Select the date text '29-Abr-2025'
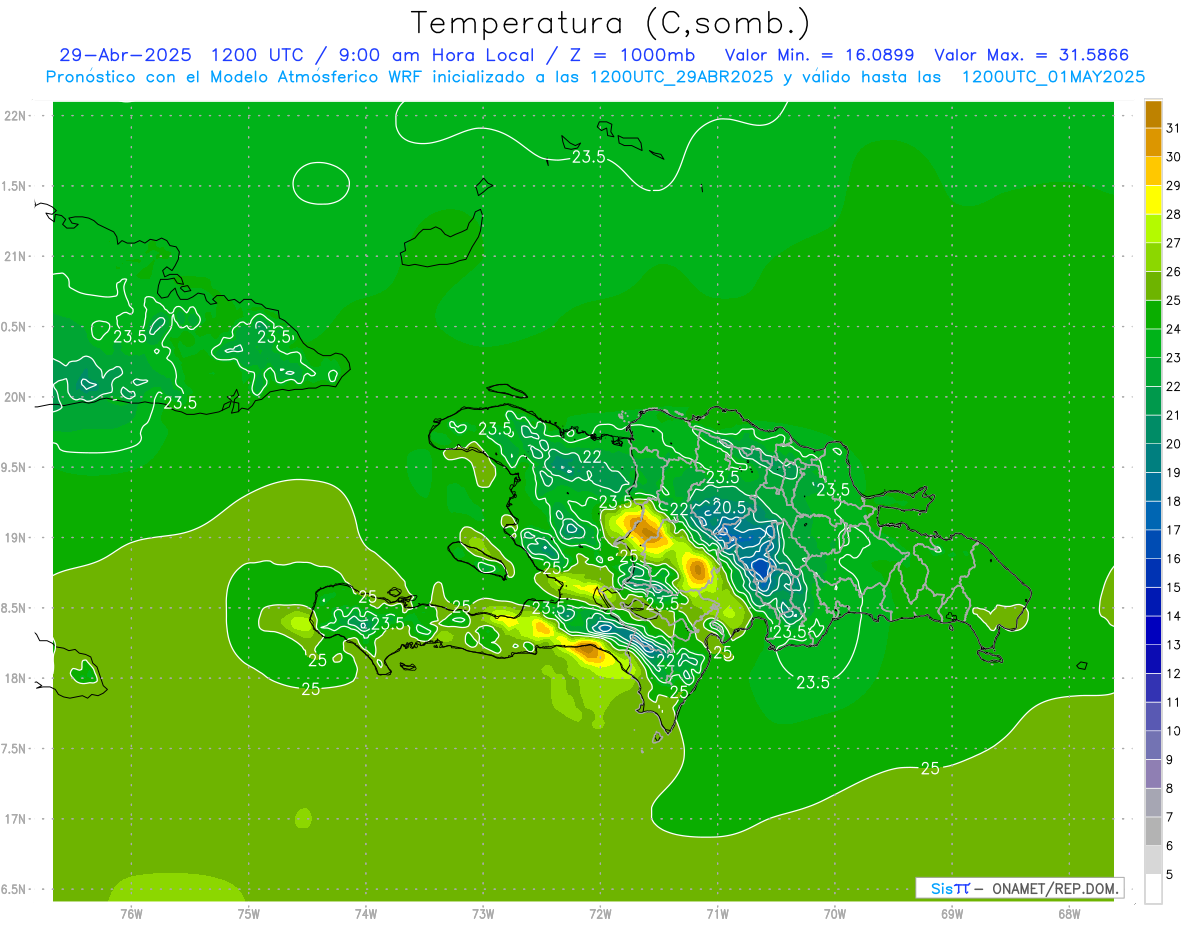 point(125,55)
